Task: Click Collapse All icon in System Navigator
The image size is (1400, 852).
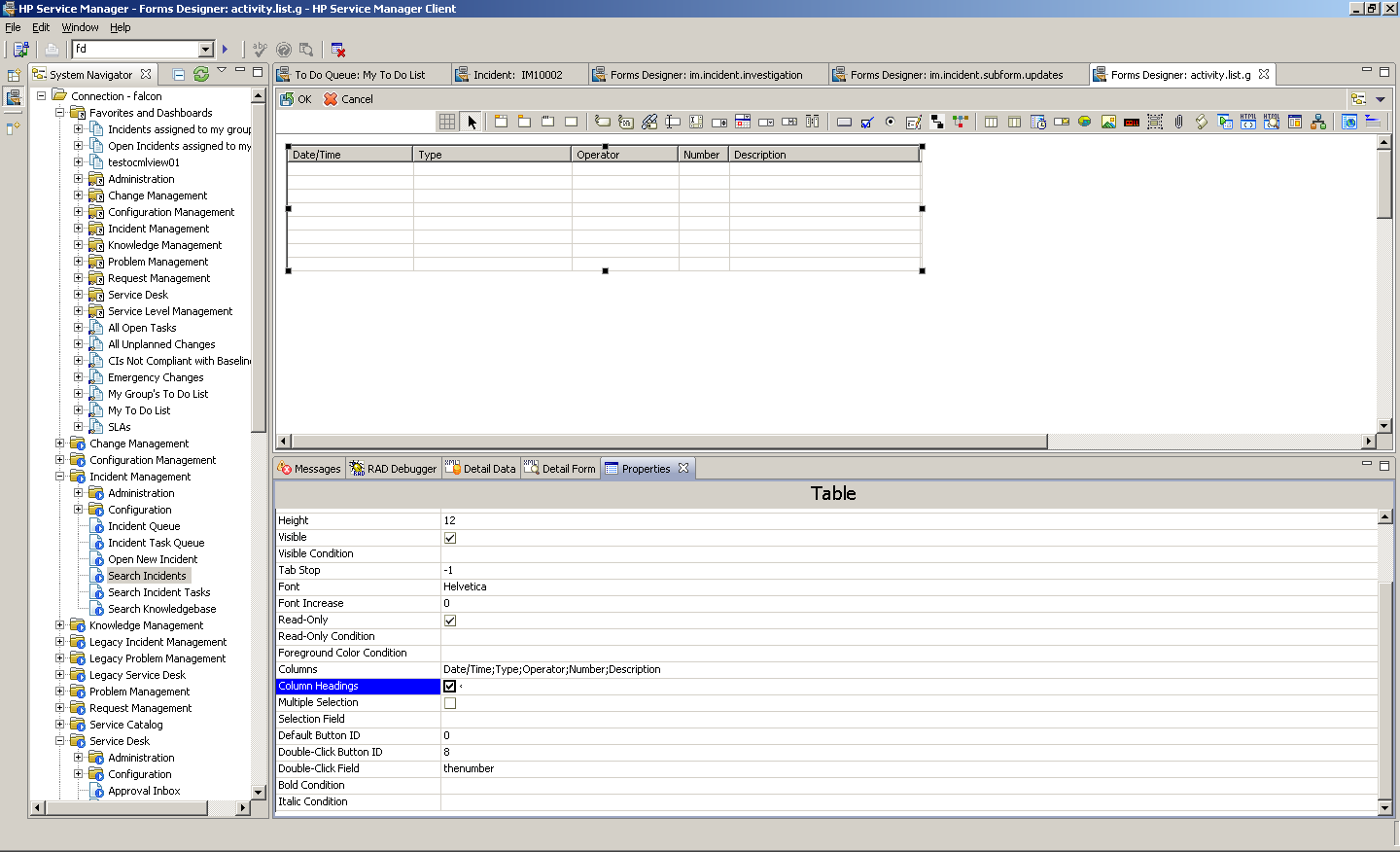Action: [x=179, y=74]
